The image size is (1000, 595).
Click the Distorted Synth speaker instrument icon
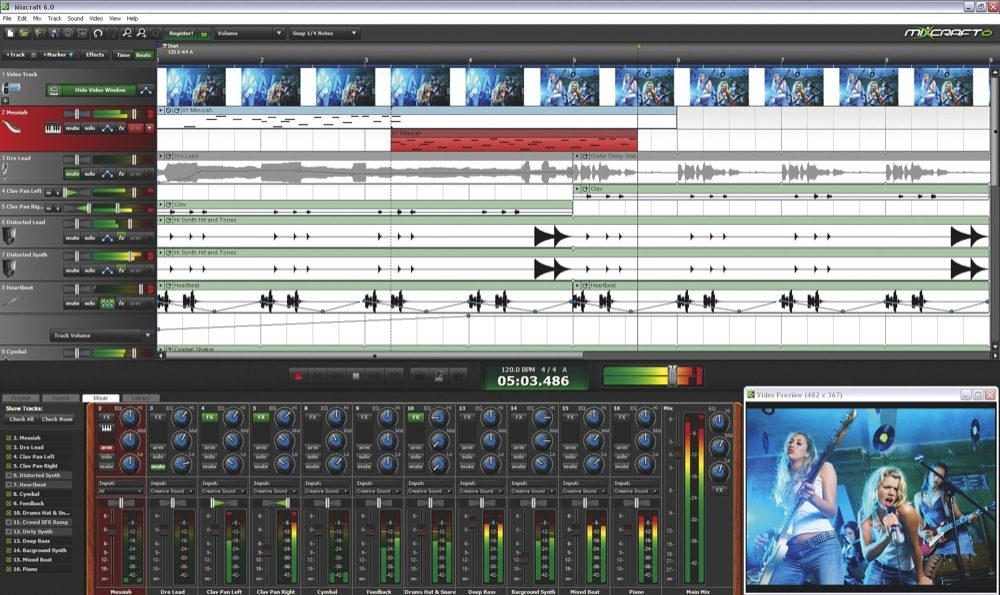(x=9, y=268)
